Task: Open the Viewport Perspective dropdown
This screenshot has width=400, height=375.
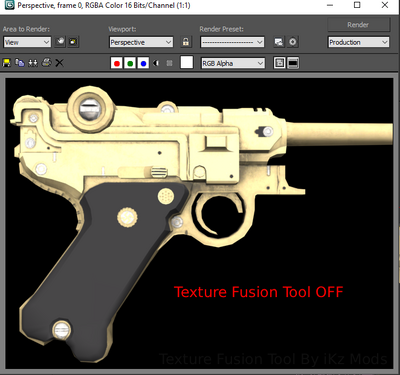Action: 141,42
